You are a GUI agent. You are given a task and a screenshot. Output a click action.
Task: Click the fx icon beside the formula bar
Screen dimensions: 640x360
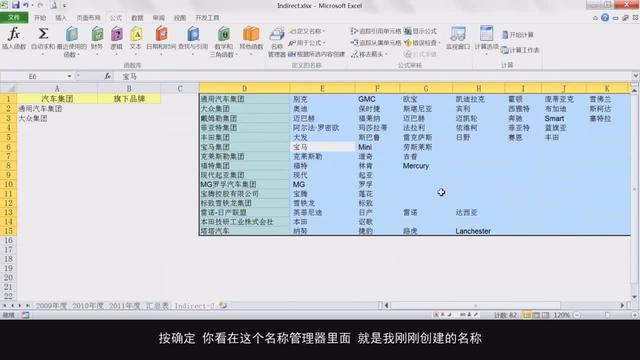point(107,76)
